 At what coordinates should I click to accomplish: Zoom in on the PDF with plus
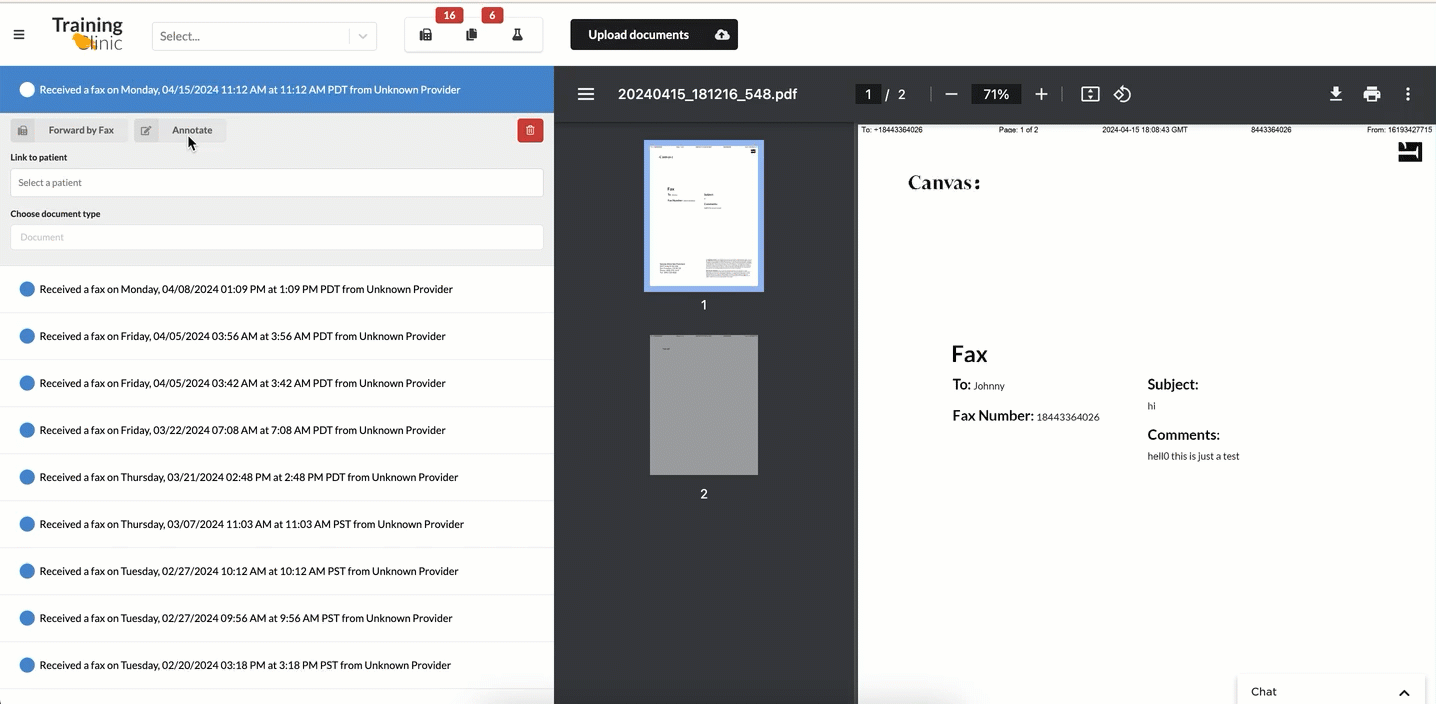tap(1041, 94)
